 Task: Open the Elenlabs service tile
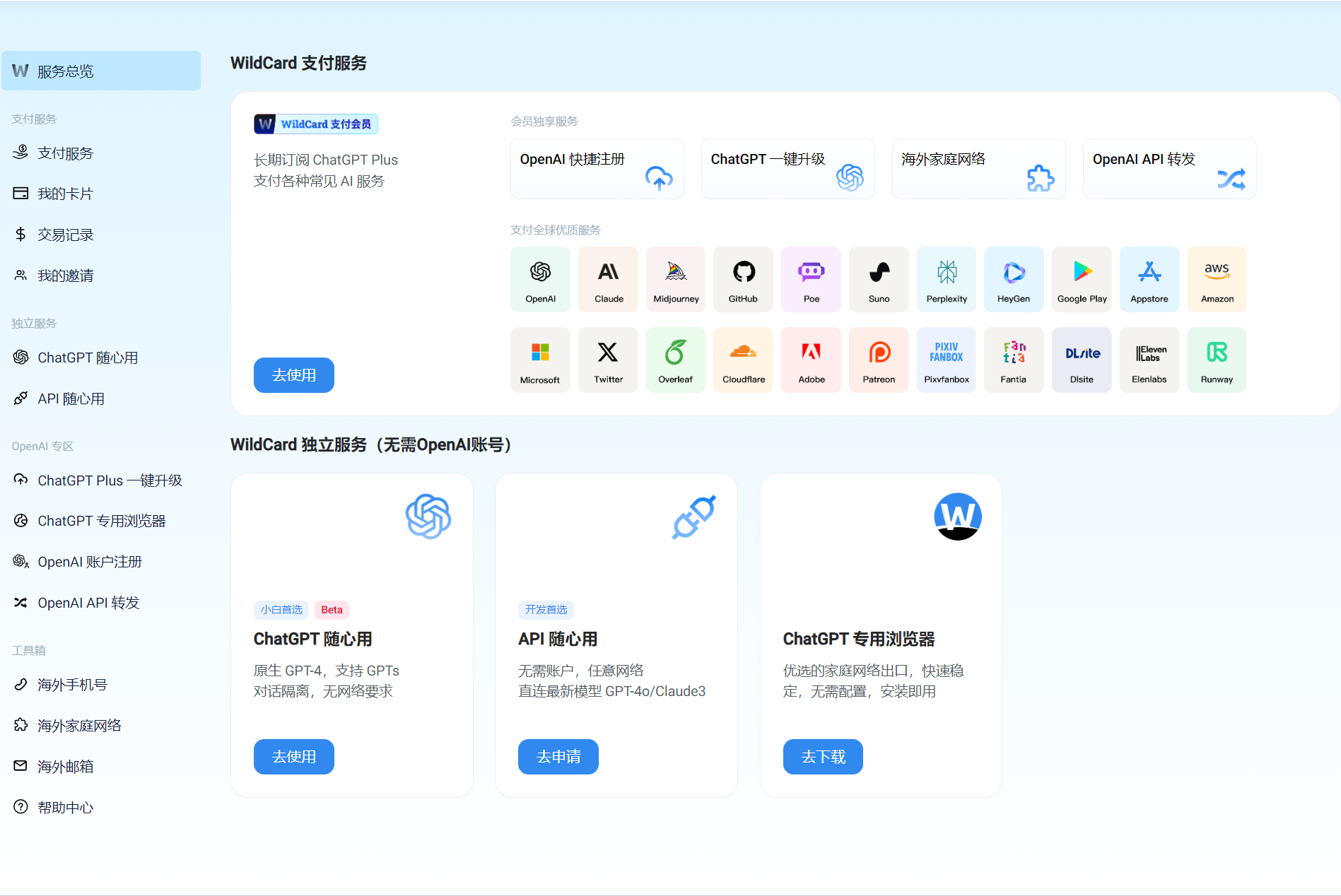click(1149, 360)
